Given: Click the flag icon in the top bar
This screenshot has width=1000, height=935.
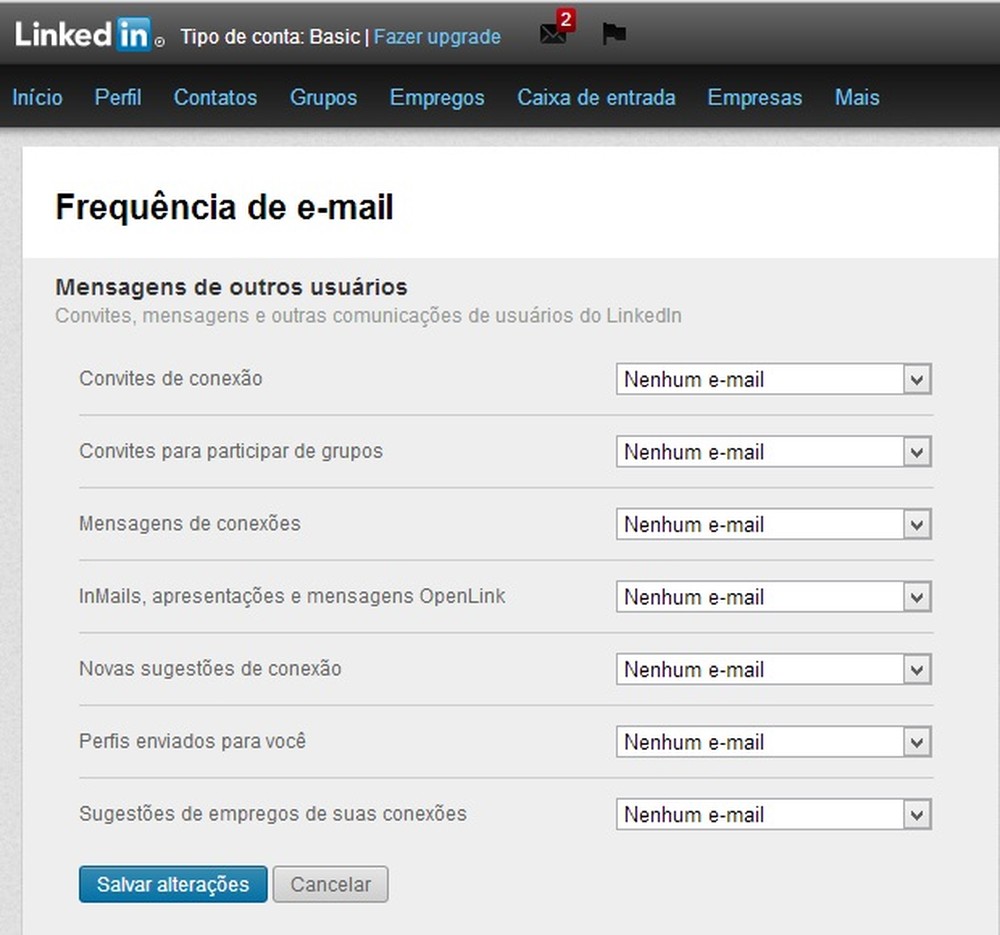Looking at the screenshot, I should tap(614, 33).
